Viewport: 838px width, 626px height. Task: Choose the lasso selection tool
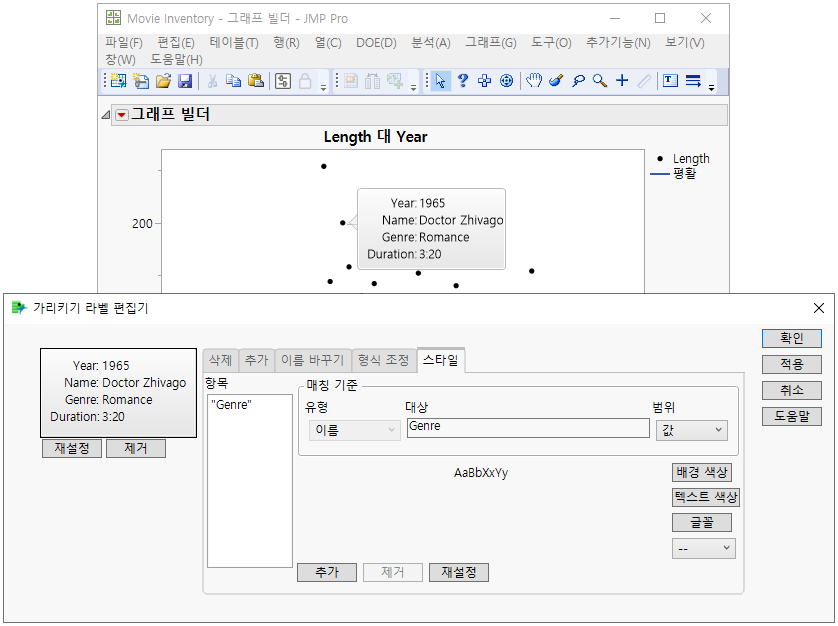578,81
